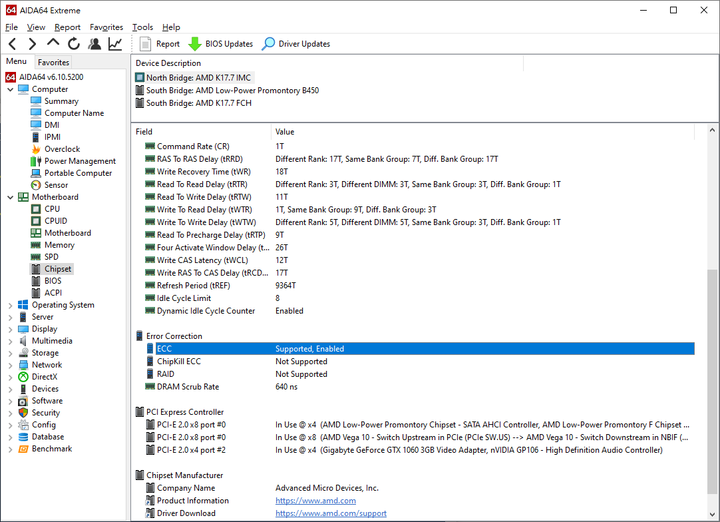Click the Value column header
720x522 pixels.
pyautogui.click(x=483, y=132)
